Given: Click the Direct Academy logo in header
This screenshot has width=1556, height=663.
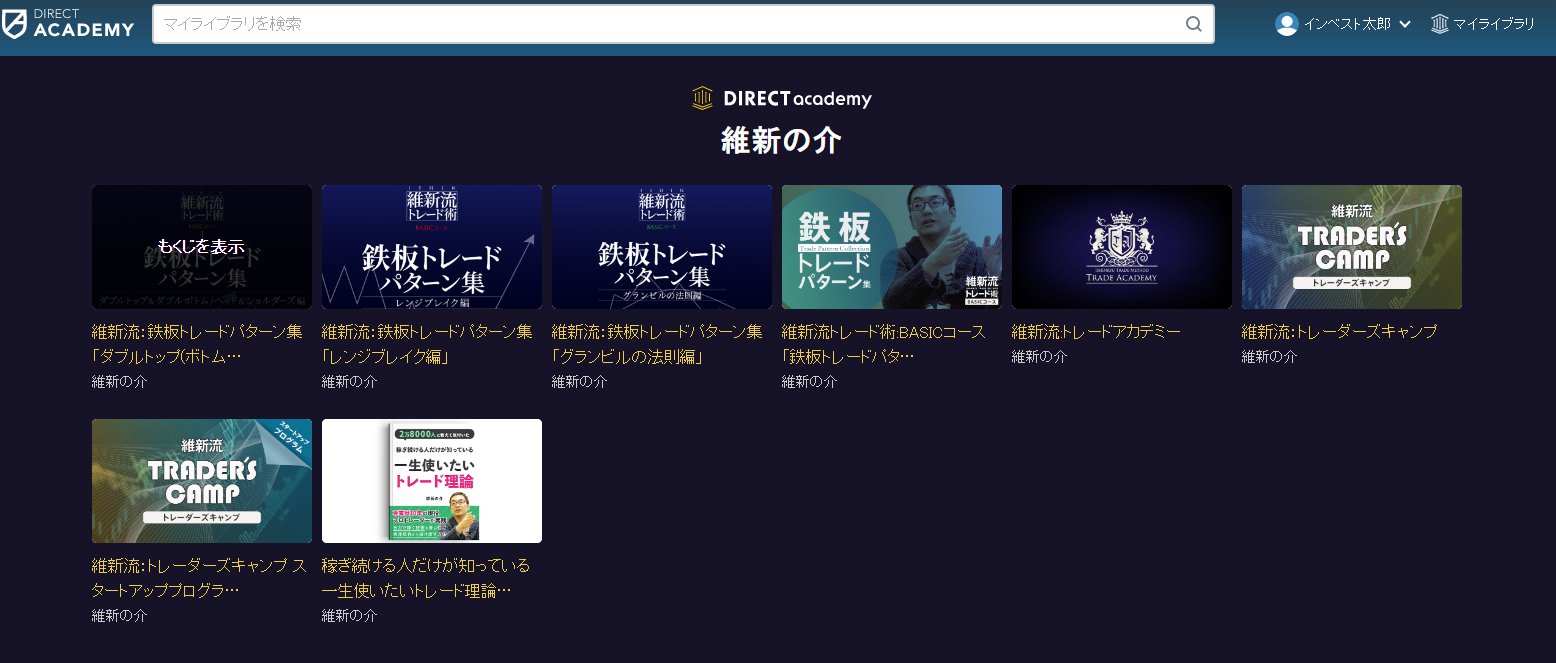Looking at the screenshot, I should click(68, 23).
